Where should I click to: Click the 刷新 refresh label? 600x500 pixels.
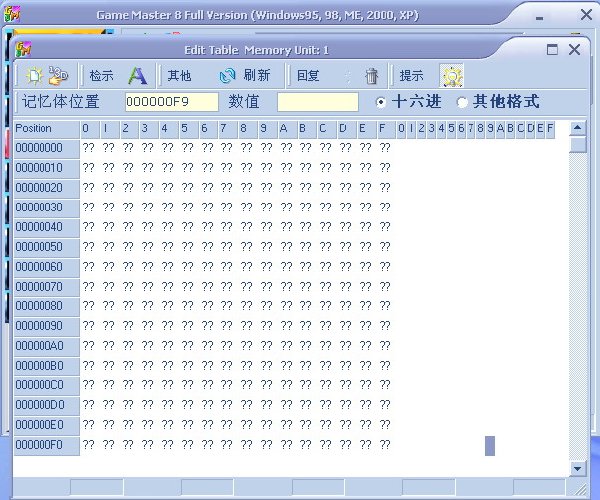pos(257,75)
